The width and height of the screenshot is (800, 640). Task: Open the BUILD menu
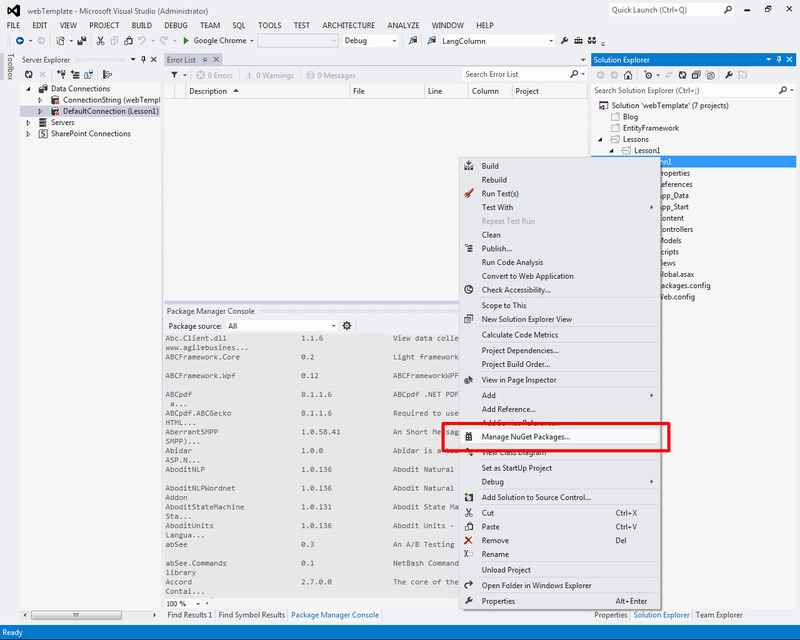pyautogui.click(x=141, y=25)
